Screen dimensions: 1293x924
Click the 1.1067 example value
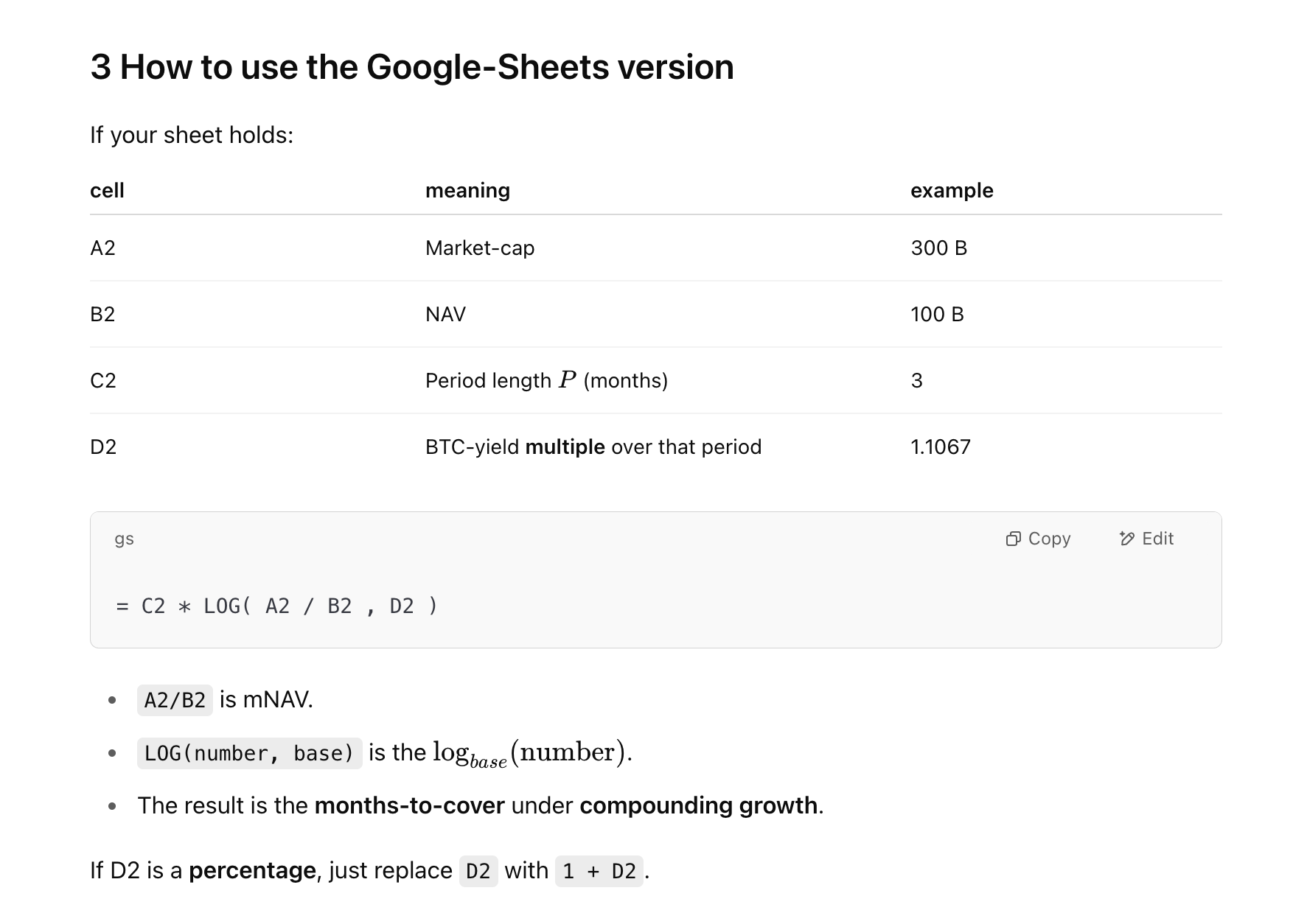point(941,447)
